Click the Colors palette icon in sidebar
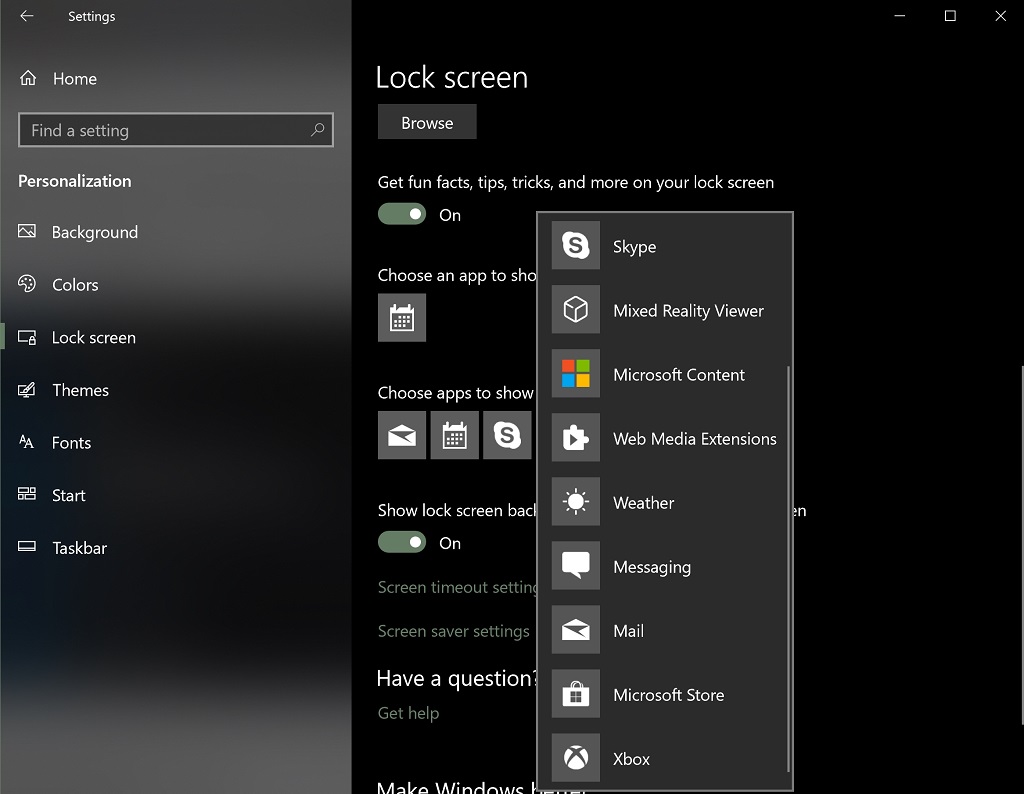Viewport: 1024px width, 794px height. click(27, 283)
